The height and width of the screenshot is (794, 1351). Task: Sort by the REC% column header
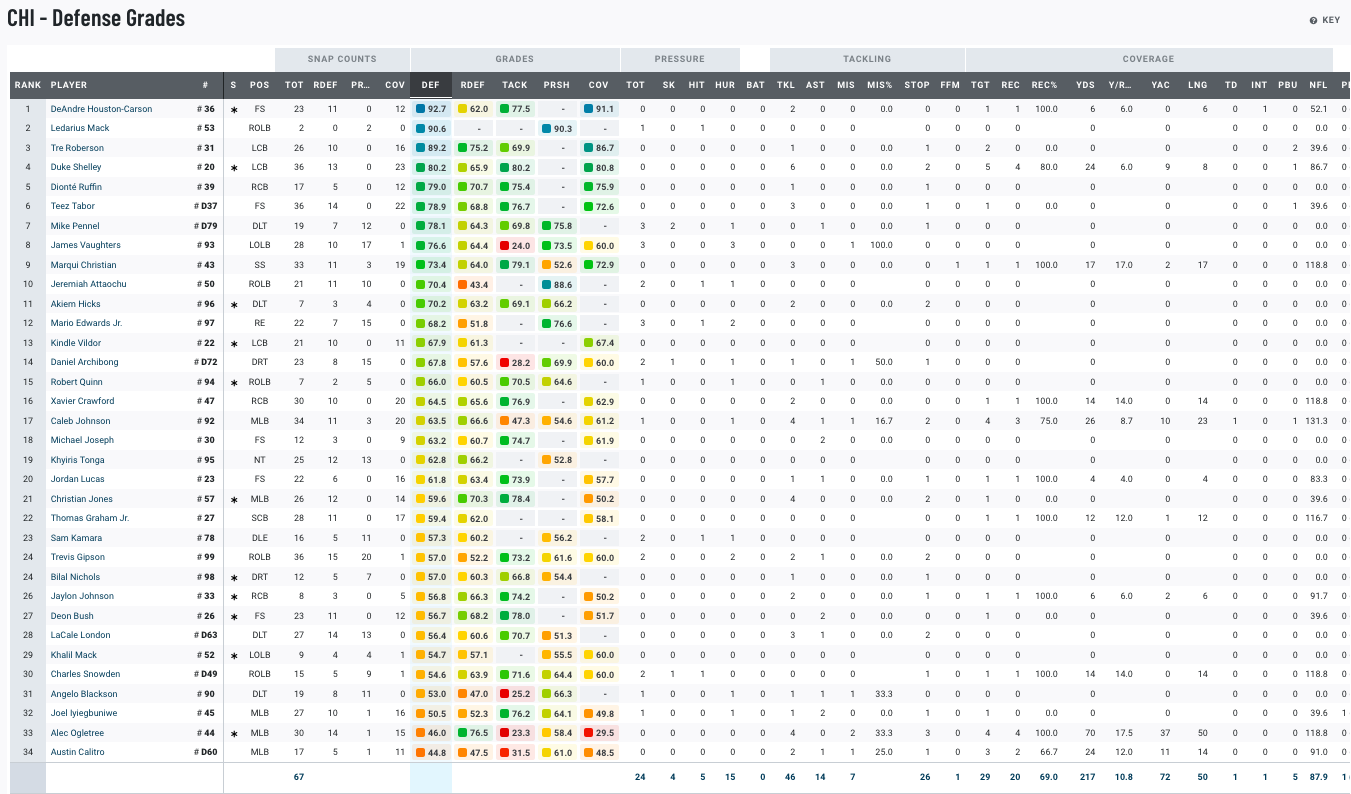tap(1044, 85)
